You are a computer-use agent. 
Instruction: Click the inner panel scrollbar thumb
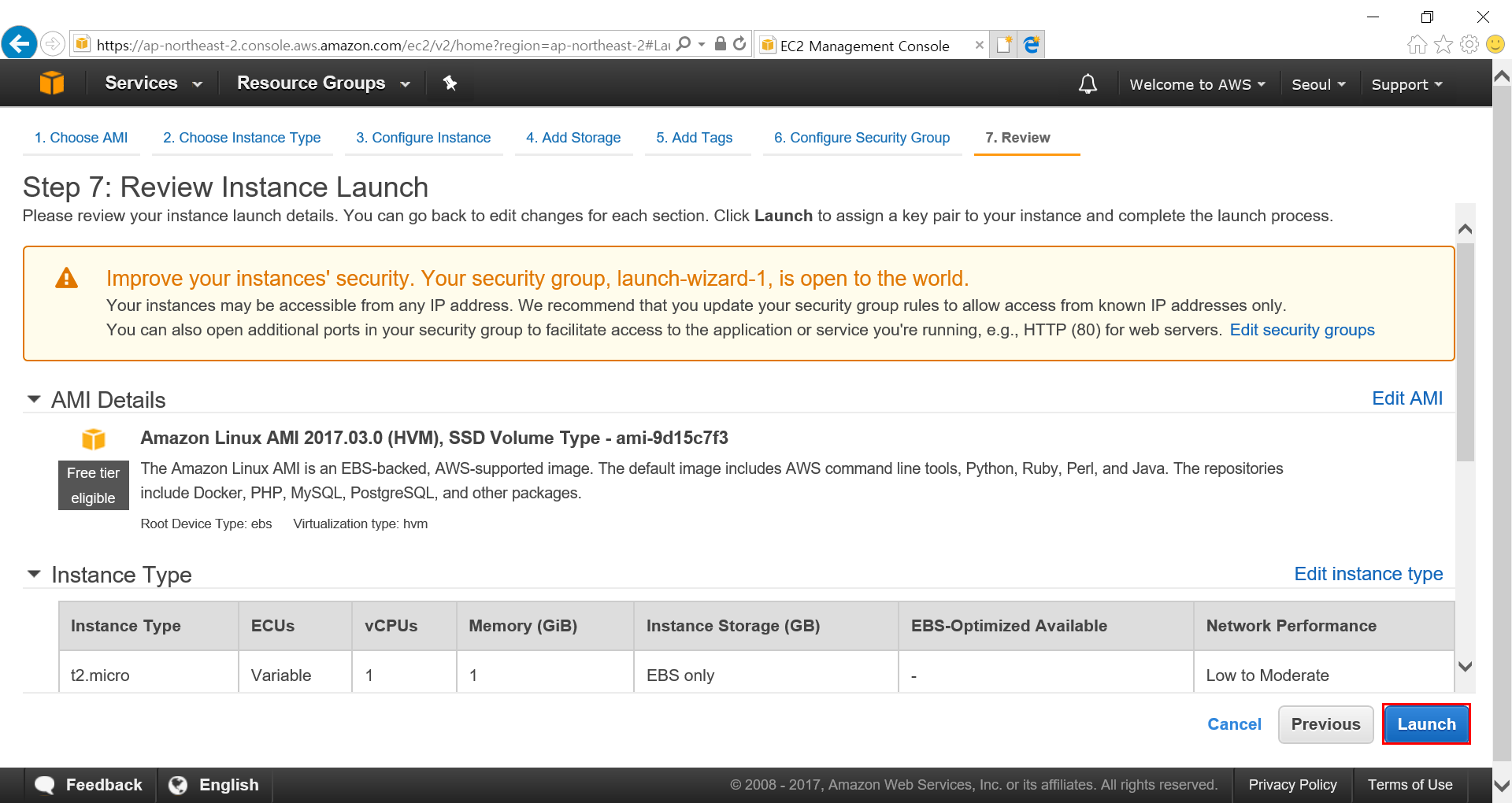click(1465, 352)
